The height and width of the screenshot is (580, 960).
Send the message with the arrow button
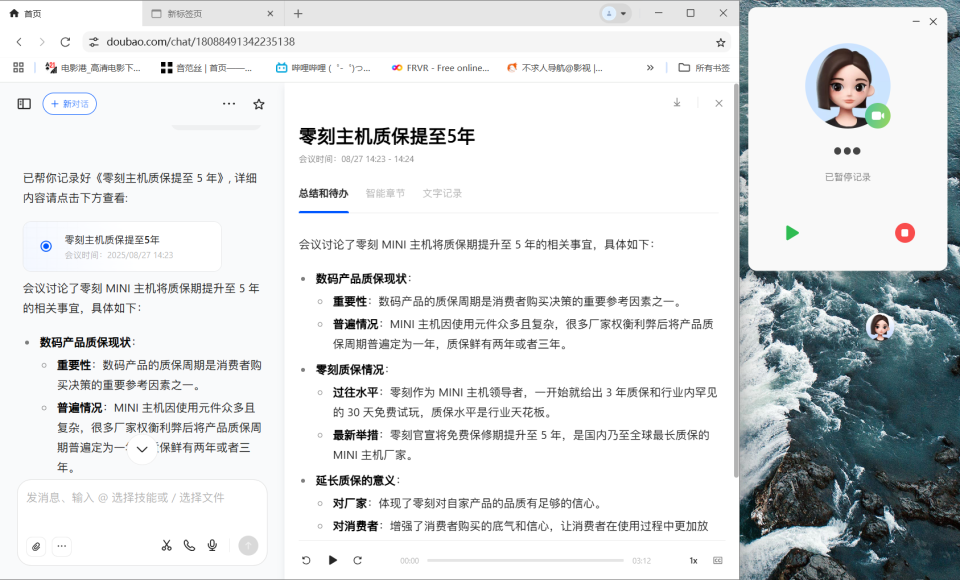(x=248, y=545)
